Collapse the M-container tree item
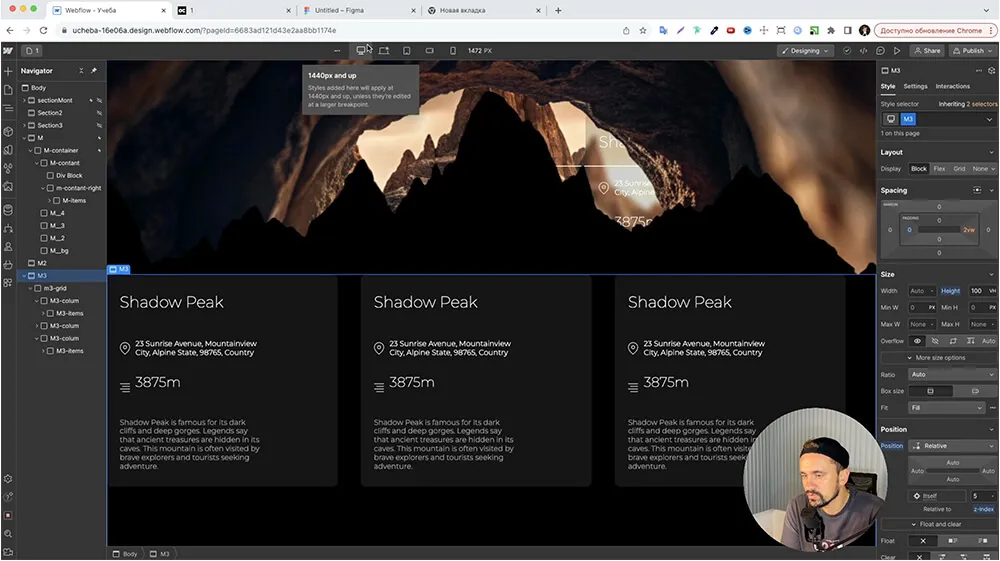Viewport: 1000px width, 561px height. click(x=31, y=150)
